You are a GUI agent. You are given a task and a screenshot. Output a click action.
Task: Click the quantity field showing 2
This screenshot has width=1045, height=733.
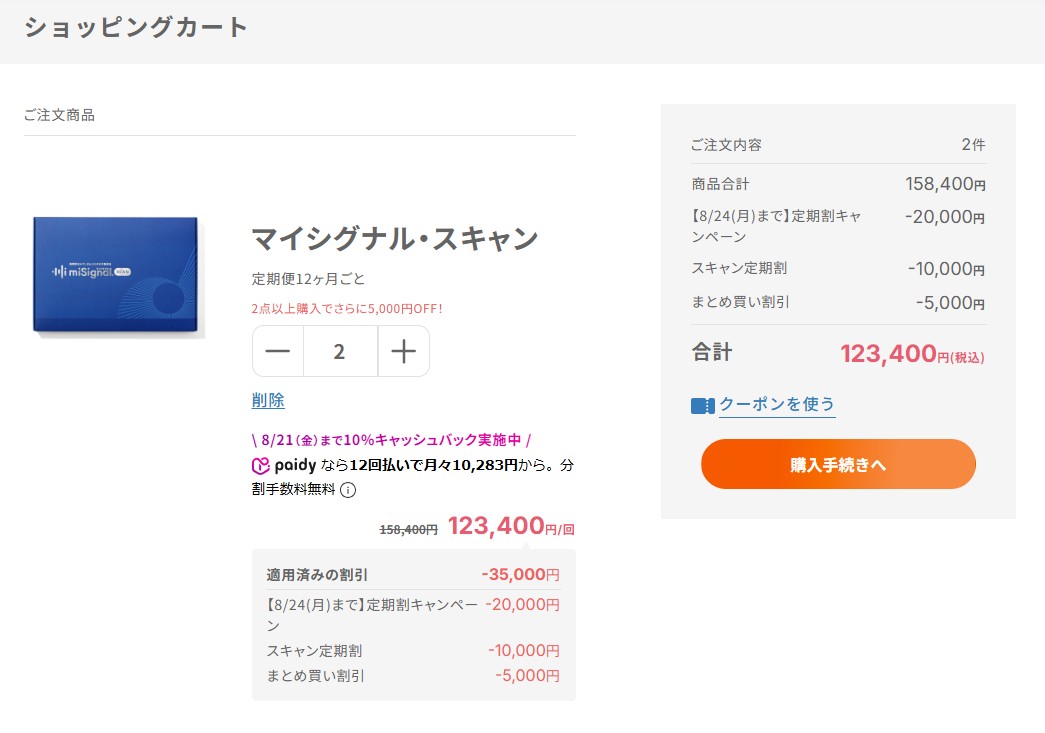coord(341,351)
